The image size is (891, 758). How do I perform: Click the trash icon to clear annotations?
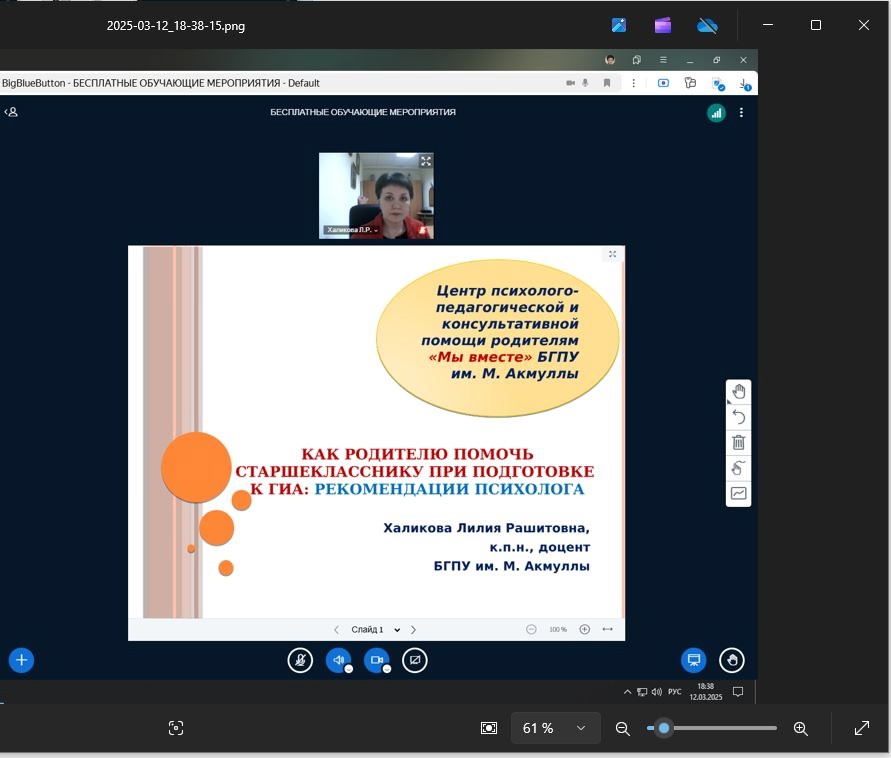click(739, 442)
